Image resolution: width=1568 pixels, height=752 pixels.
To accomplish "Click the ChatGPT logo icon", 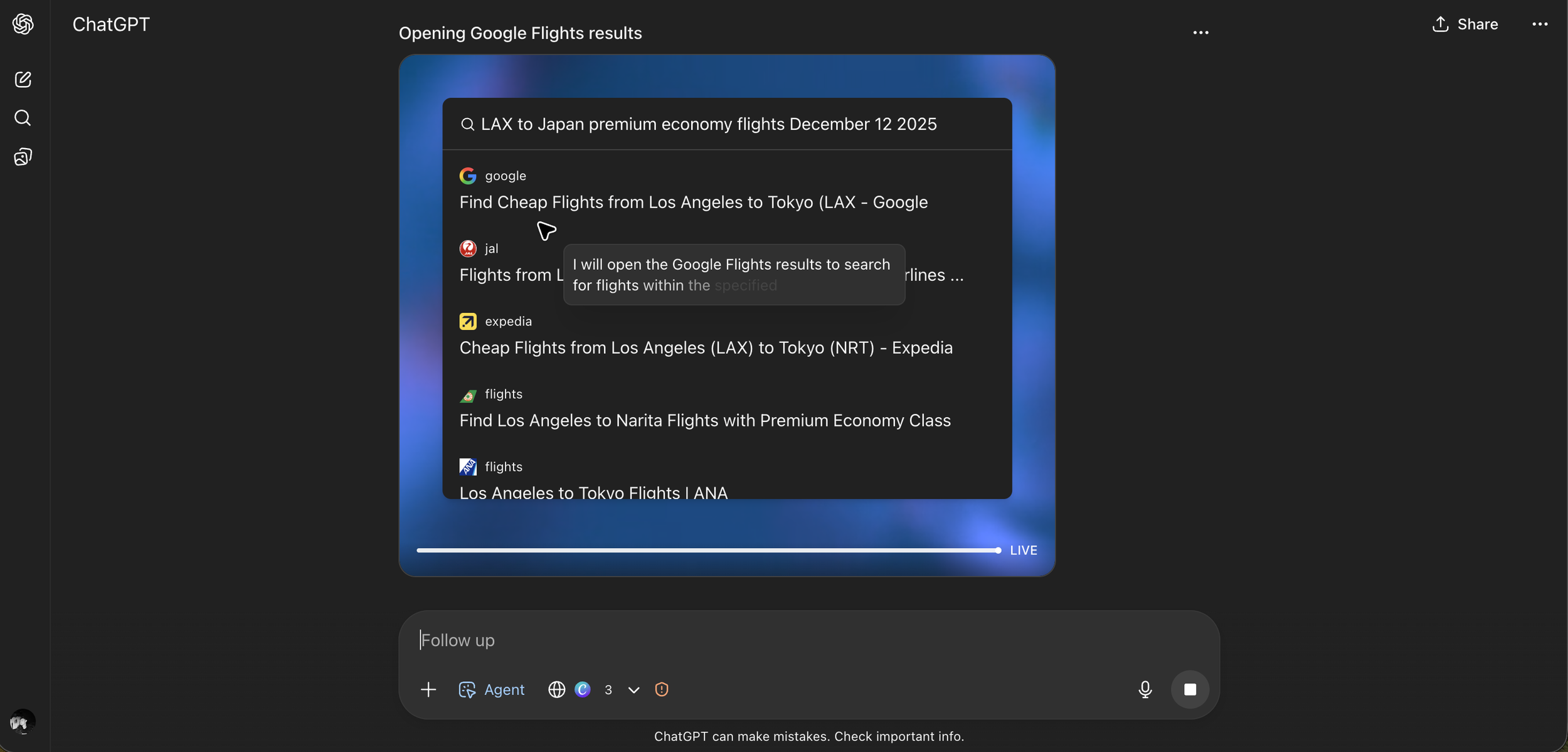I will (23, 24).
